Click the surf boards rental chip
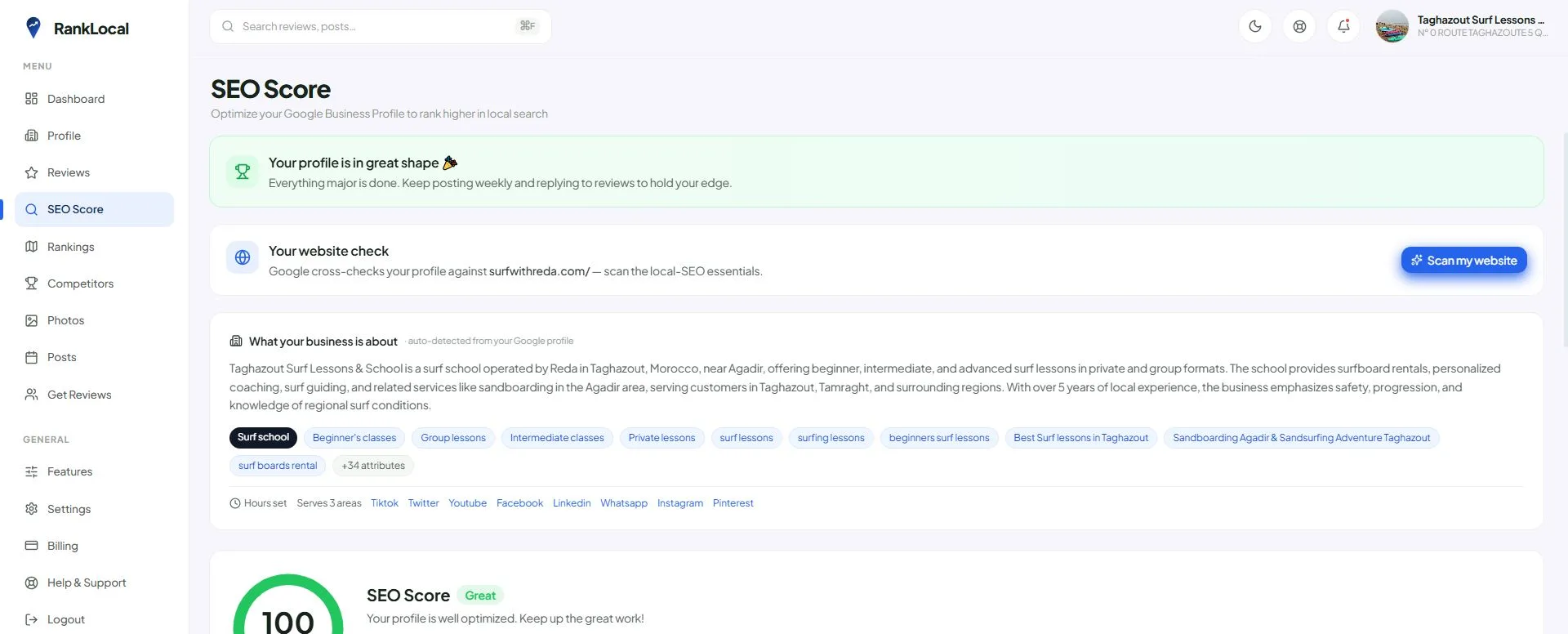This screenshot has width=1568, height=634. (x=278, y=466)
